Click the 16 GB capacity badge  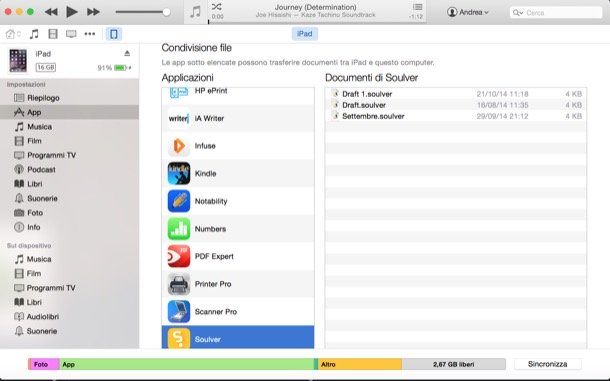point(46,67)
